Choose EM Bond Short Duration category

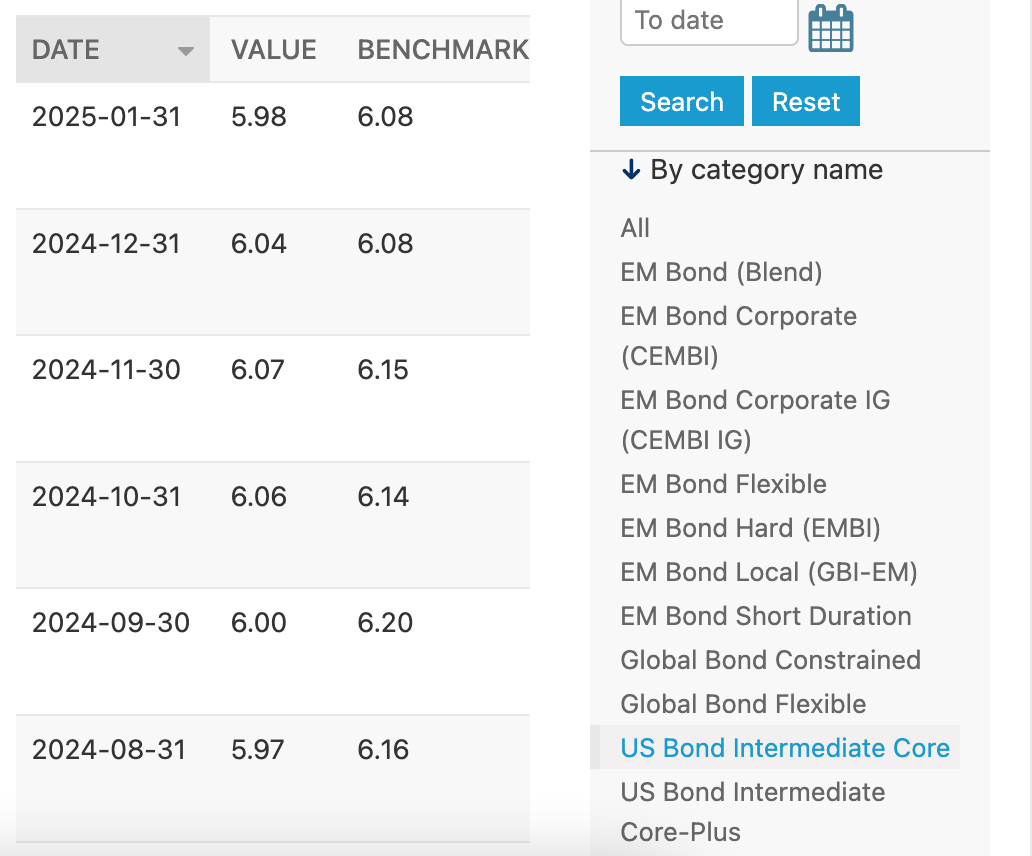765,616
